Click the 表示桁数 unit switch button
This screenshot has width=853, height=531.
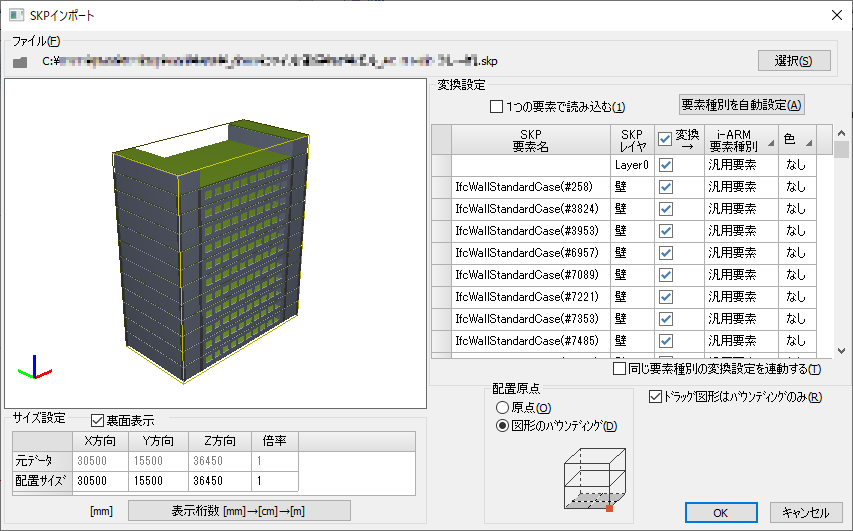coord(240,511)
